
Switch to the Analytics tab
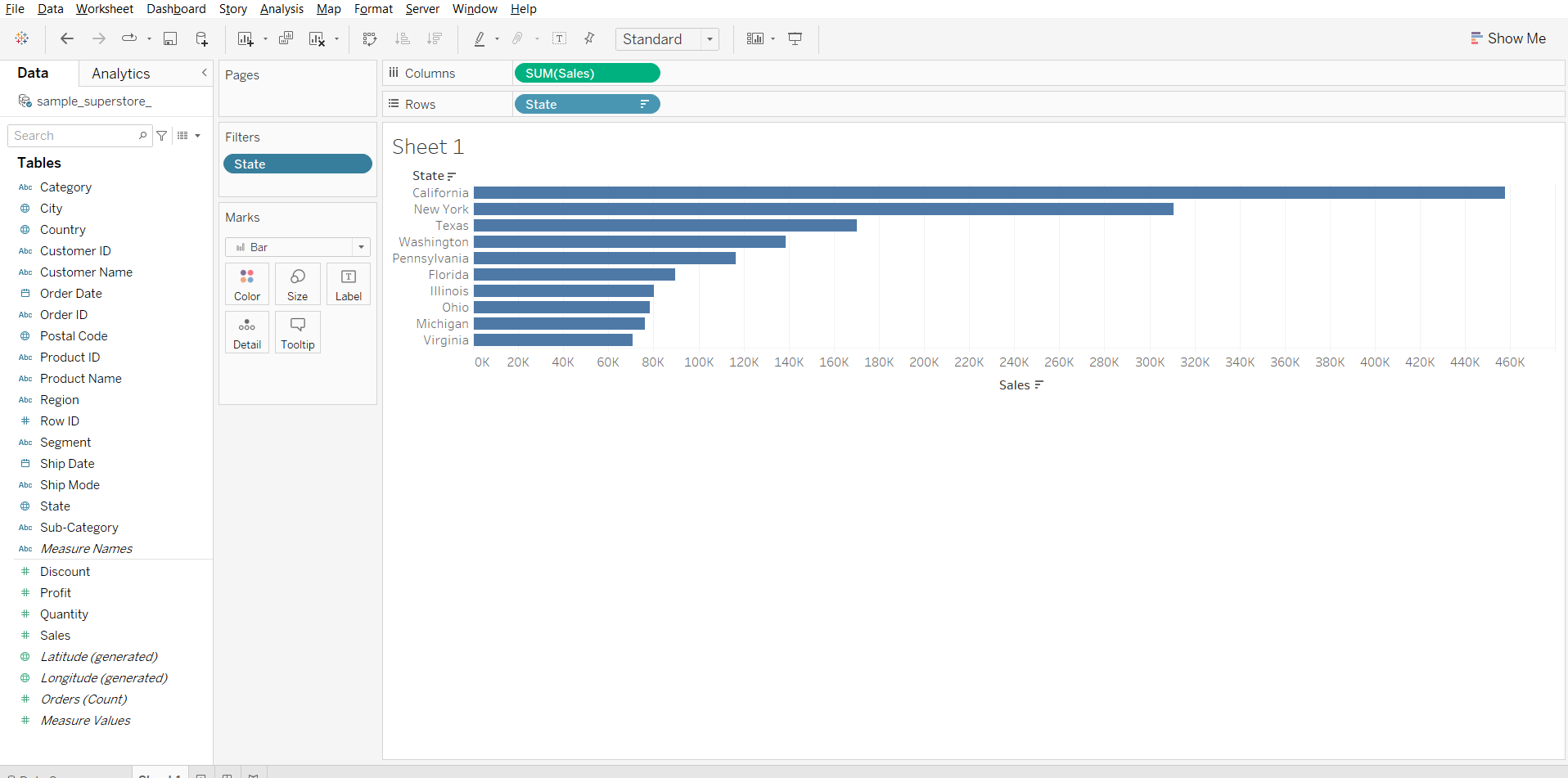pos(121,74)
